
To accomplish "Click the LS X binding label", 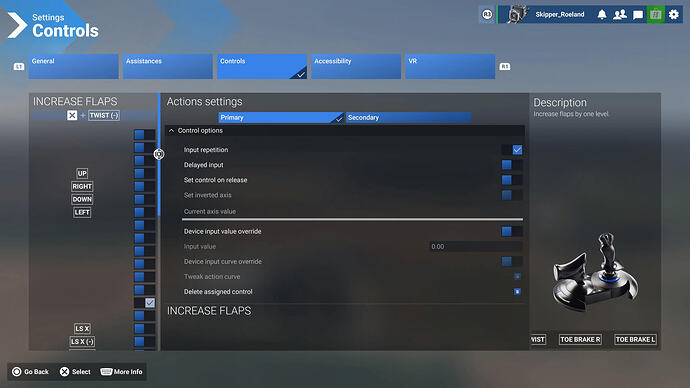I will pos(82,328).
